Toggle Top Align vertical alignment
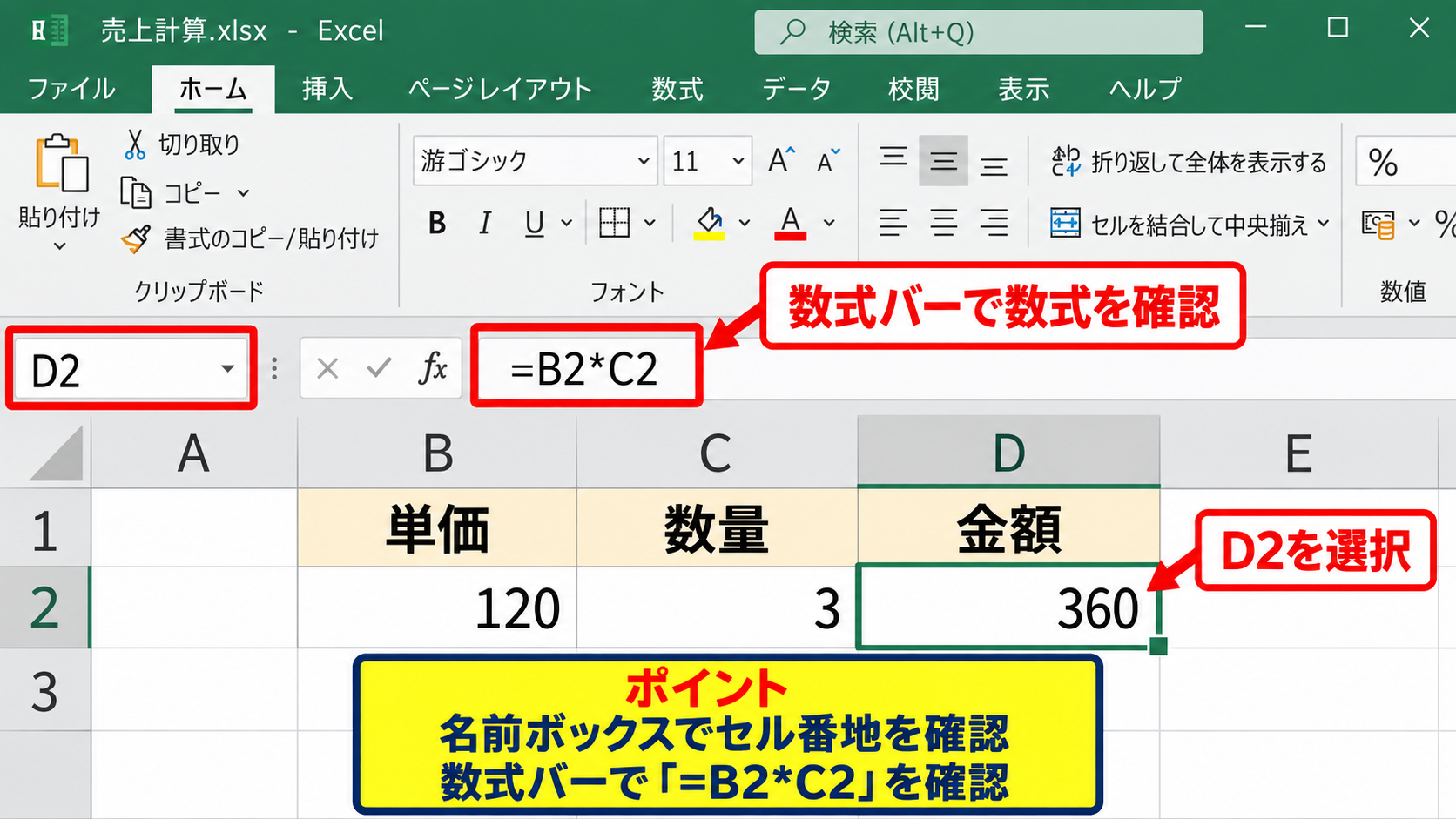Viewport: 1456px width, 819px height. 893,159
